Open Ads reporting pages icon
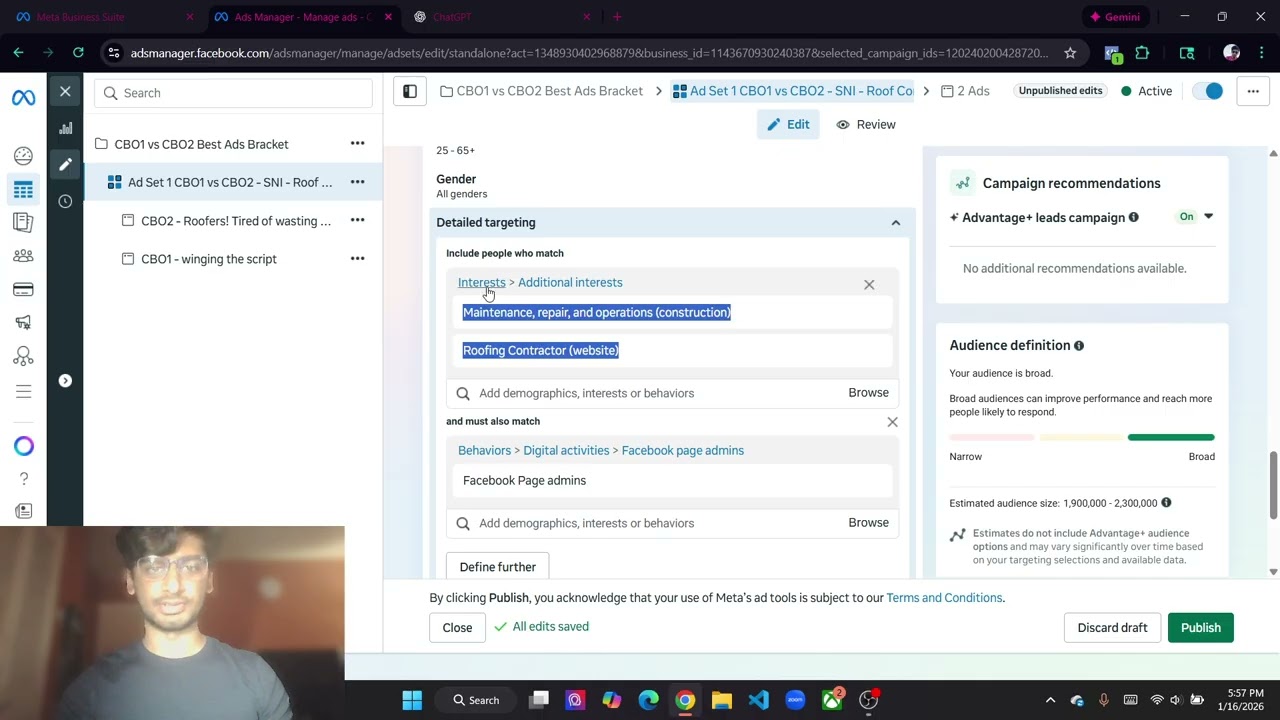The height and width of the screenshot is (720, 1280). coord(23,222)
